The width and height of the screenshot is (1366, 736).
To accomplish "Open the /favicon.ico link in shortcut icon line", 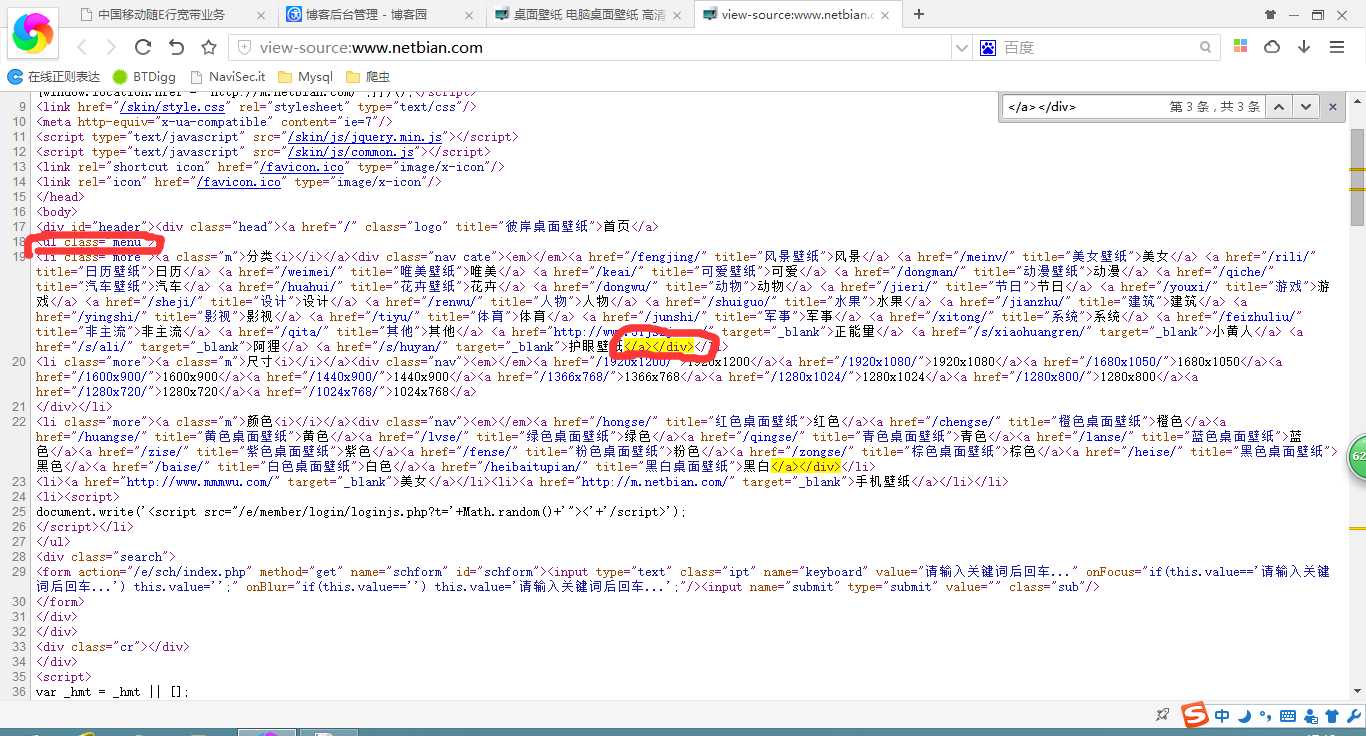I will pyautogui.click(x=302, y=167).
